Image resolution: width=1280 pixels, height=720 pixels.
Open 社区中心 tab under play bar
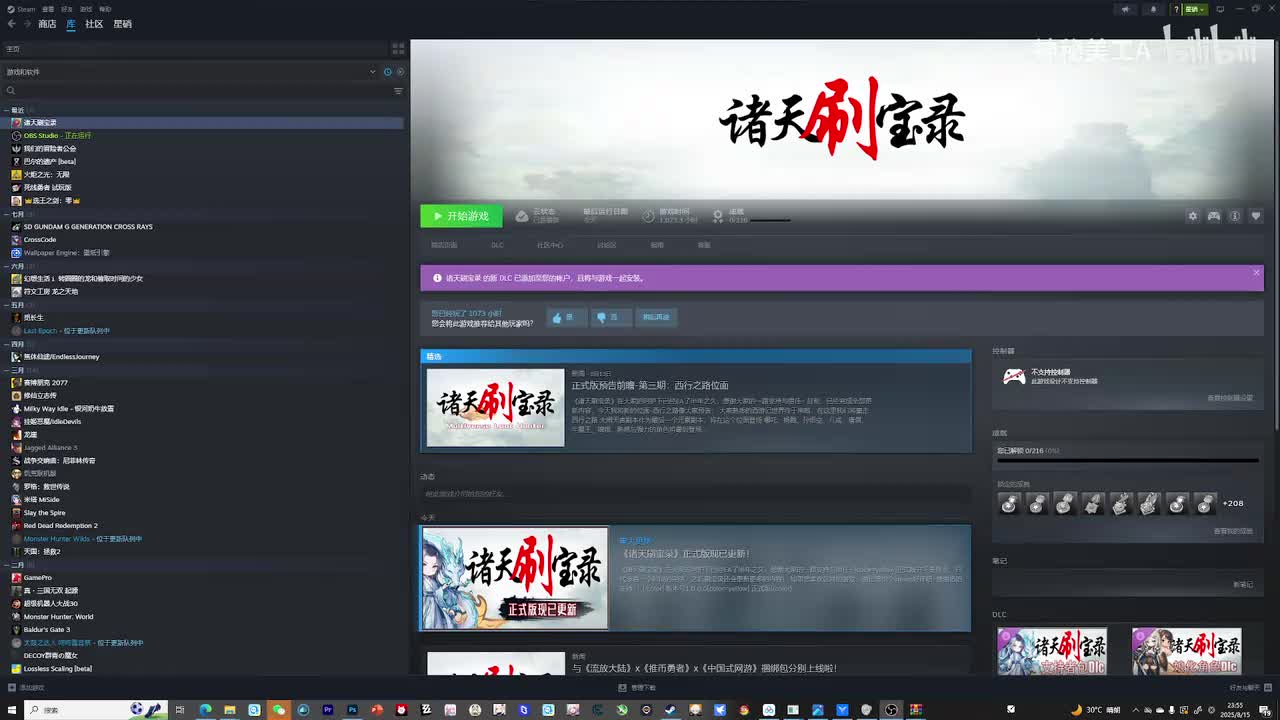(x=550, y=245)
